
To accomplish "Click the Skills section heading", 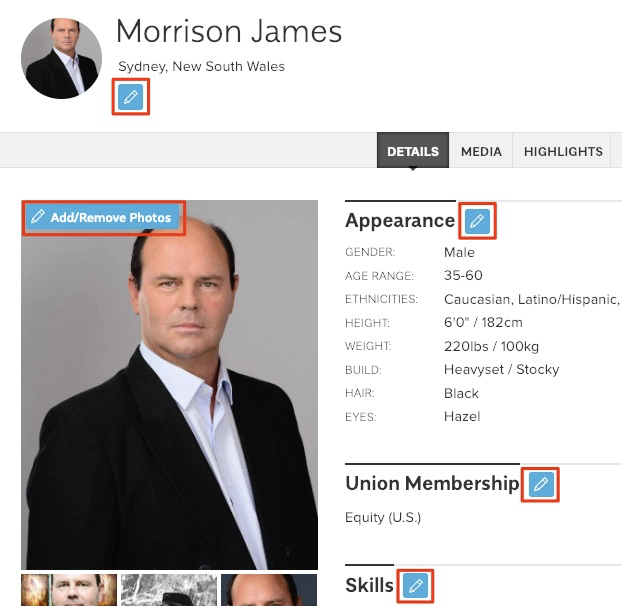I will pyautogui.click(x=369, y=585).
